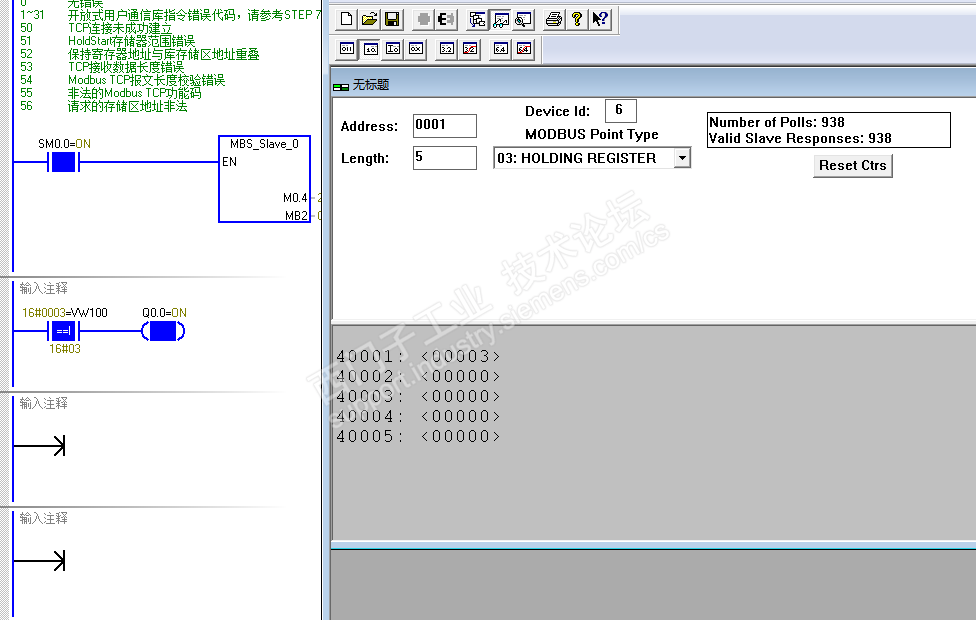Click error code 51 HoldStart row
Screen dimensions: 976x620
point(107,41)
